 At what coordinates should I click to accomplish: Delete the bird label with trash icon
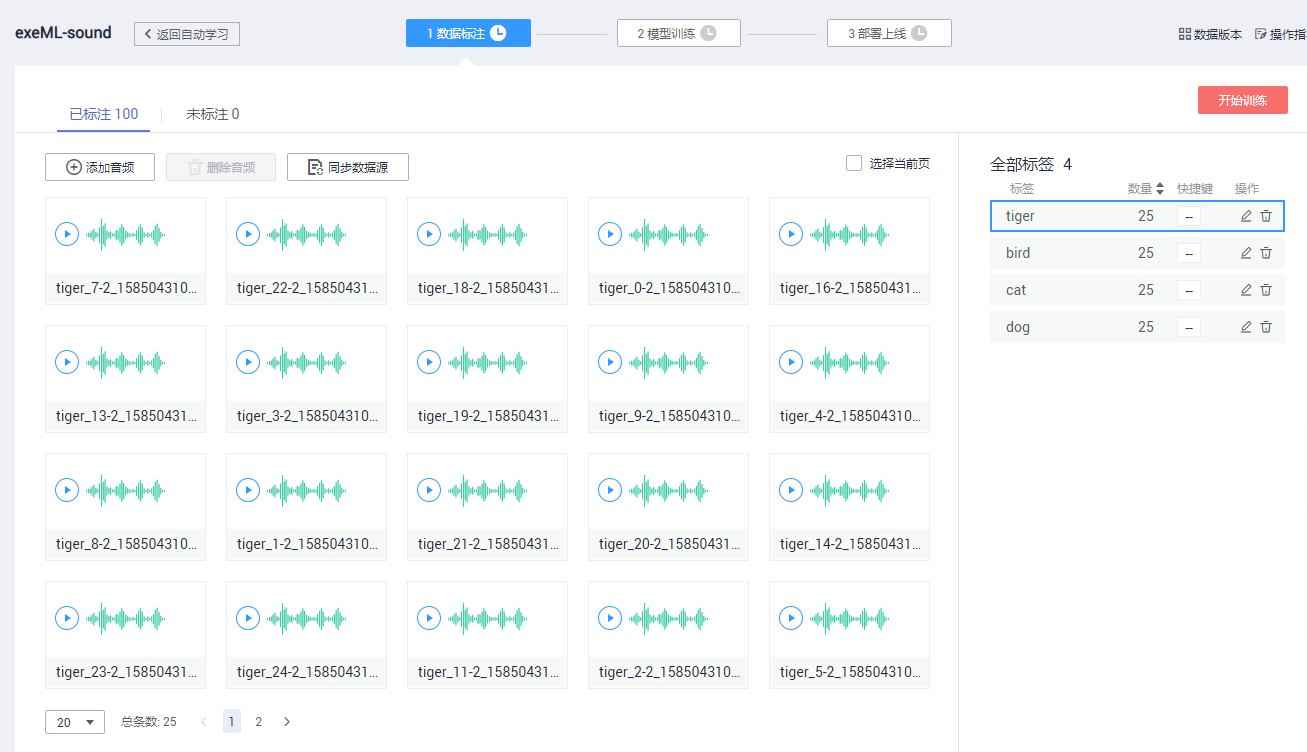[1266, 253]
